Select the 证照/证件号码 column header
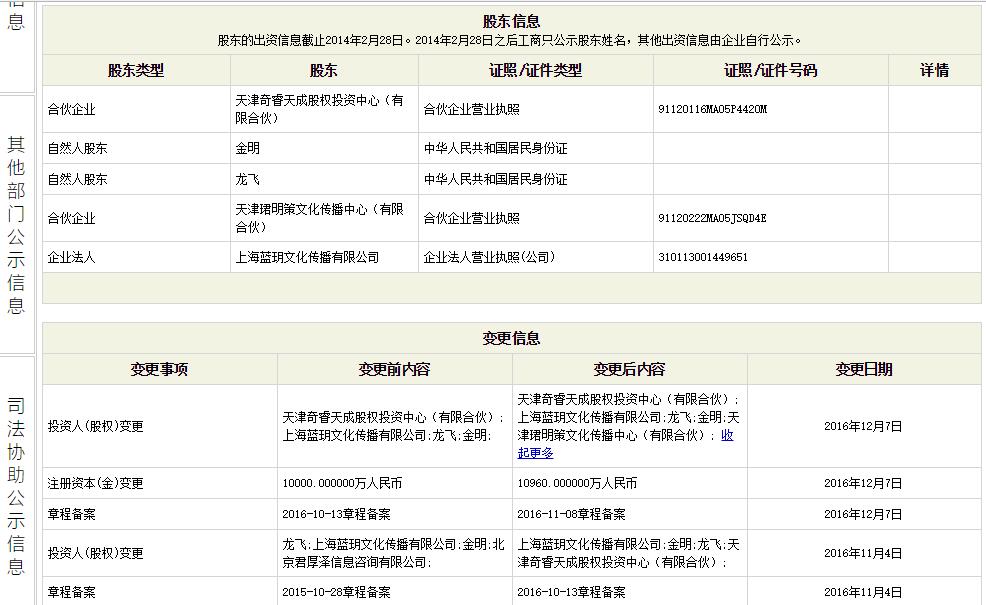Viewport: 986px width, 605px height. (x=771, y=70)
